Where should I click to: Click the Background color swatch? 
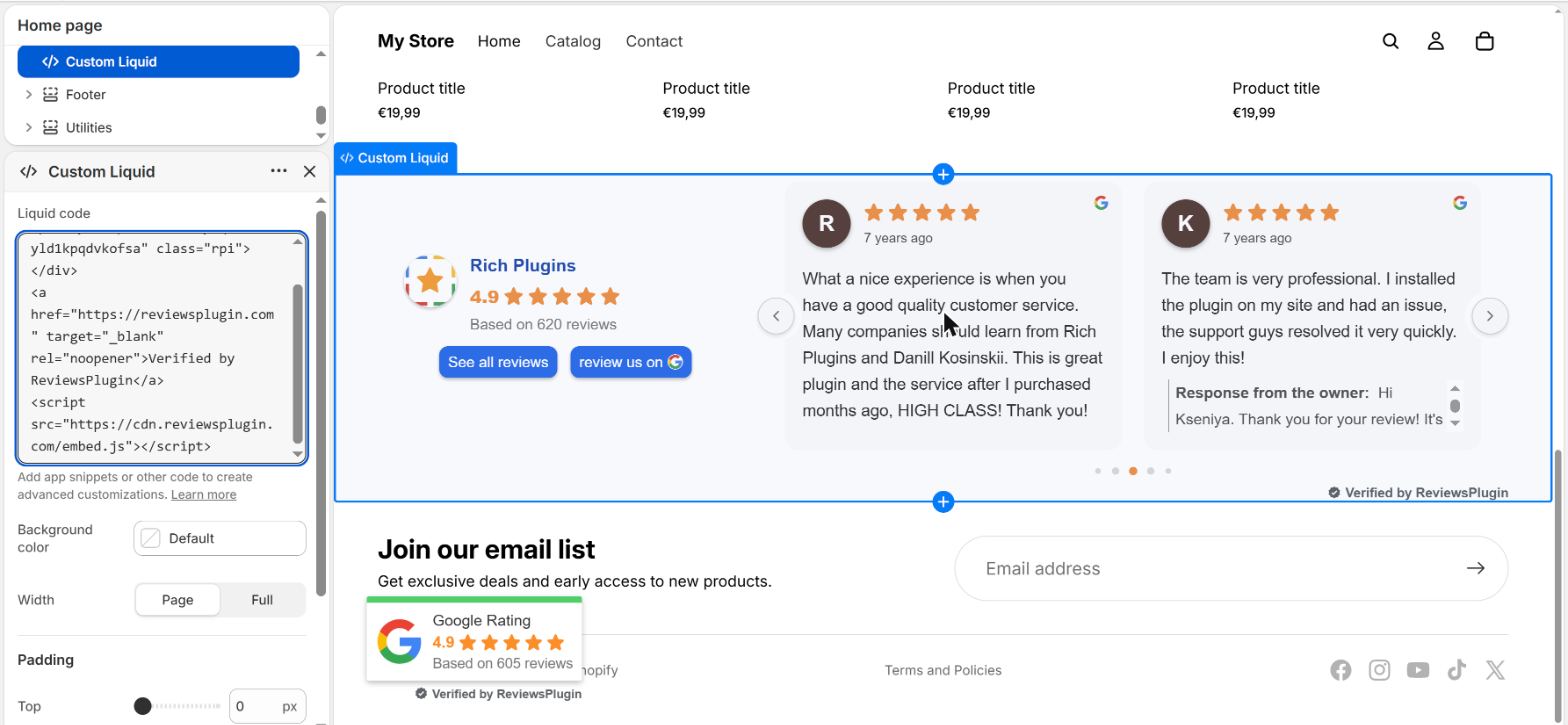tap(150, 538)
